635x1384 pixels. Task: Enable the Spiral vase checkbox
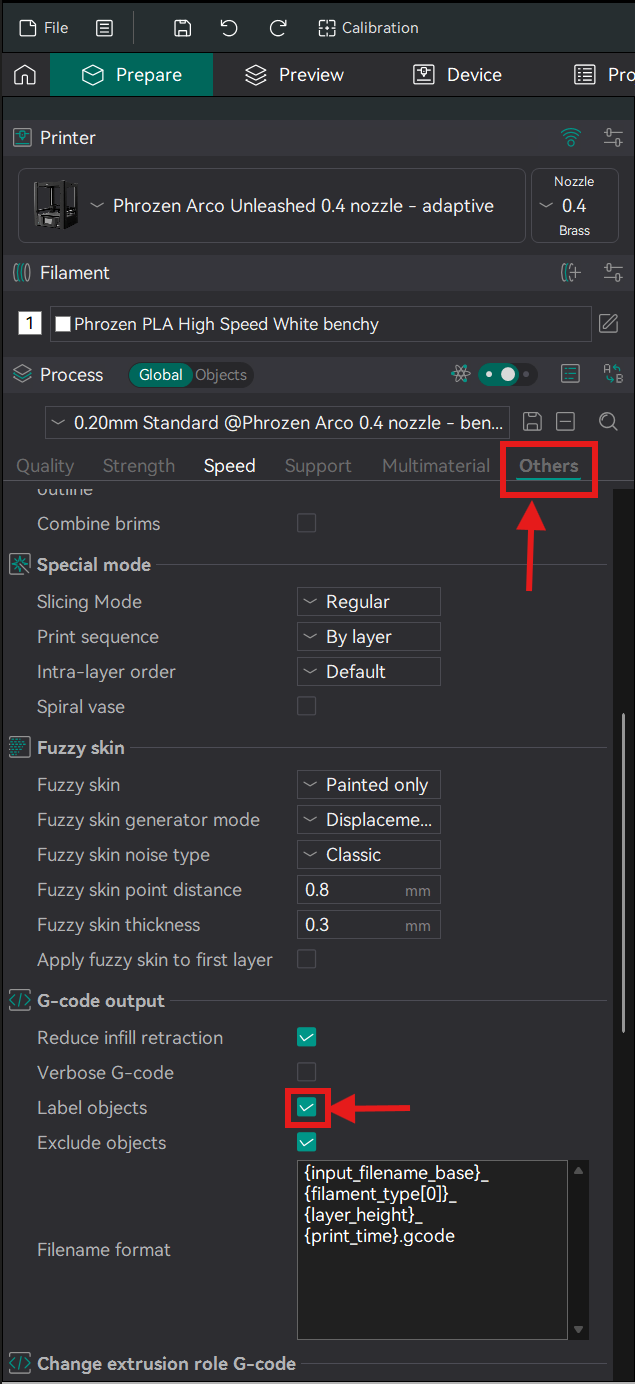(x=307, y=706)
